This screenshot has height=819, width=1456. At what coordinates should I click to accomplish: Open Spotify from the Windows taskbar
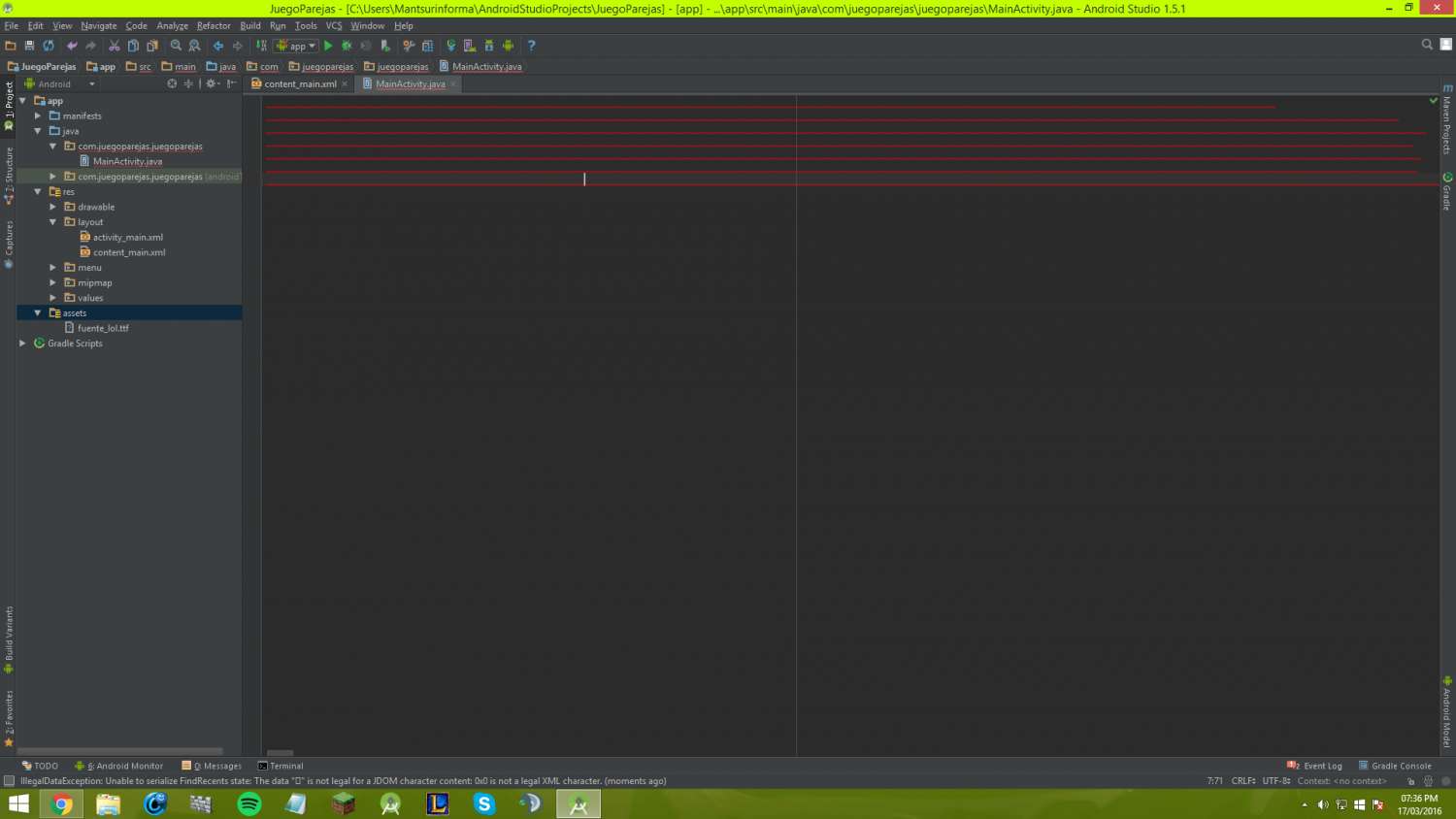[249, 803]
